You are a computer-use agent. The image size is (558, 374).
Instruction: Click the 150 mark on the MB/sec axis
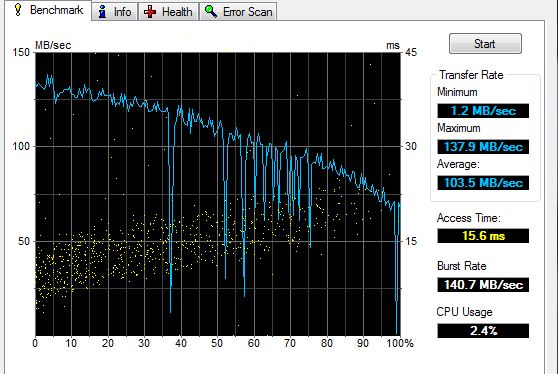pyautogui.click(x=21, y=53)
